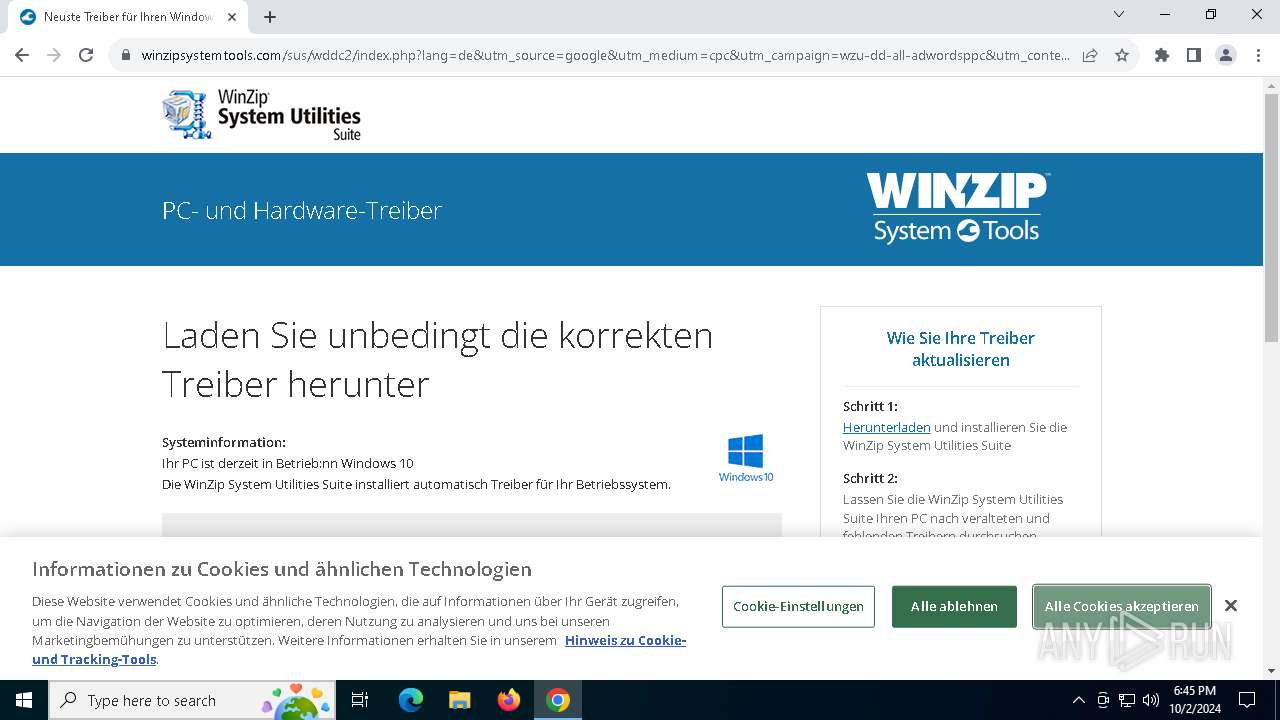Bookmark this tab with the star icon
The height and width of the screenshot is (720, 1280).
[1122, 55]
